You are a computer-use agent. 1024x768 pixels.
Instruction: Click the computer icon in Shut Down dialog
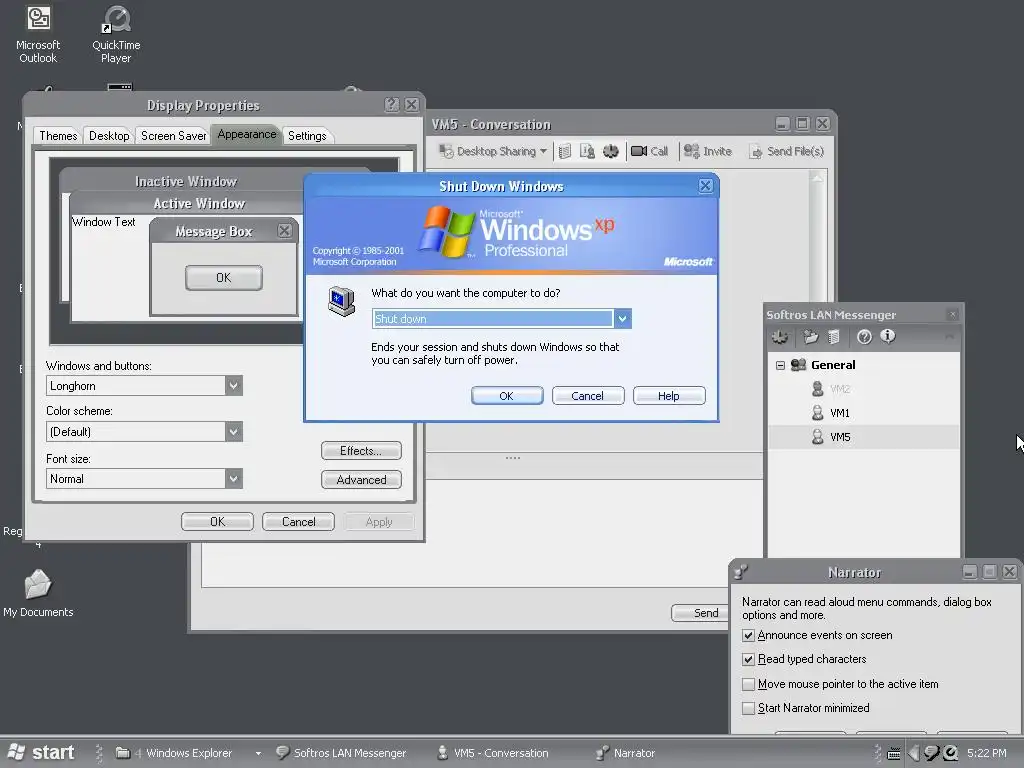pos(342,302)
